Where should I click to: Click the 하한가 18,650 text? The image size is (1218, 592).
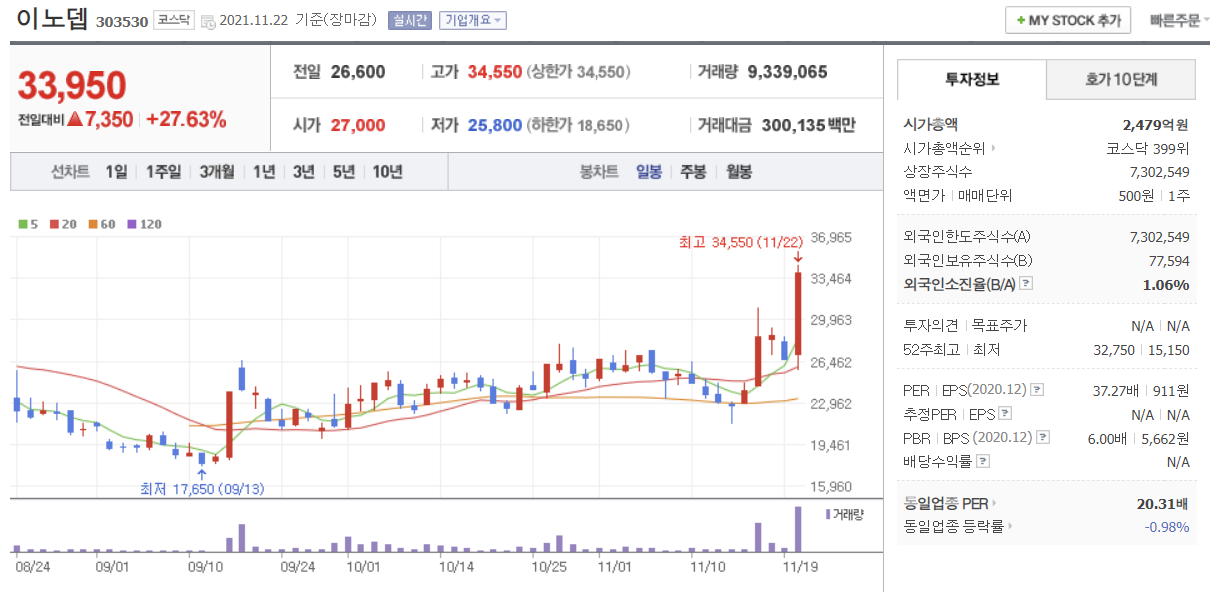[579, 126]
